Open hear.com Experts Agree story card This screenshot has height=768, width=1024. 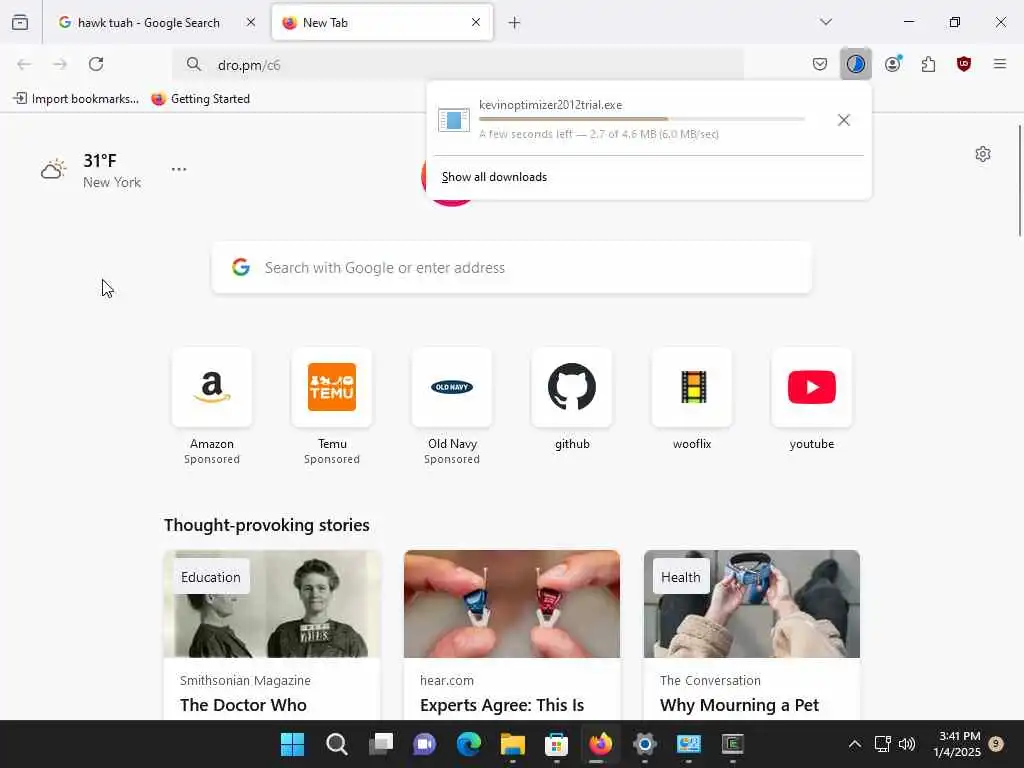click(x=512, y=635)
